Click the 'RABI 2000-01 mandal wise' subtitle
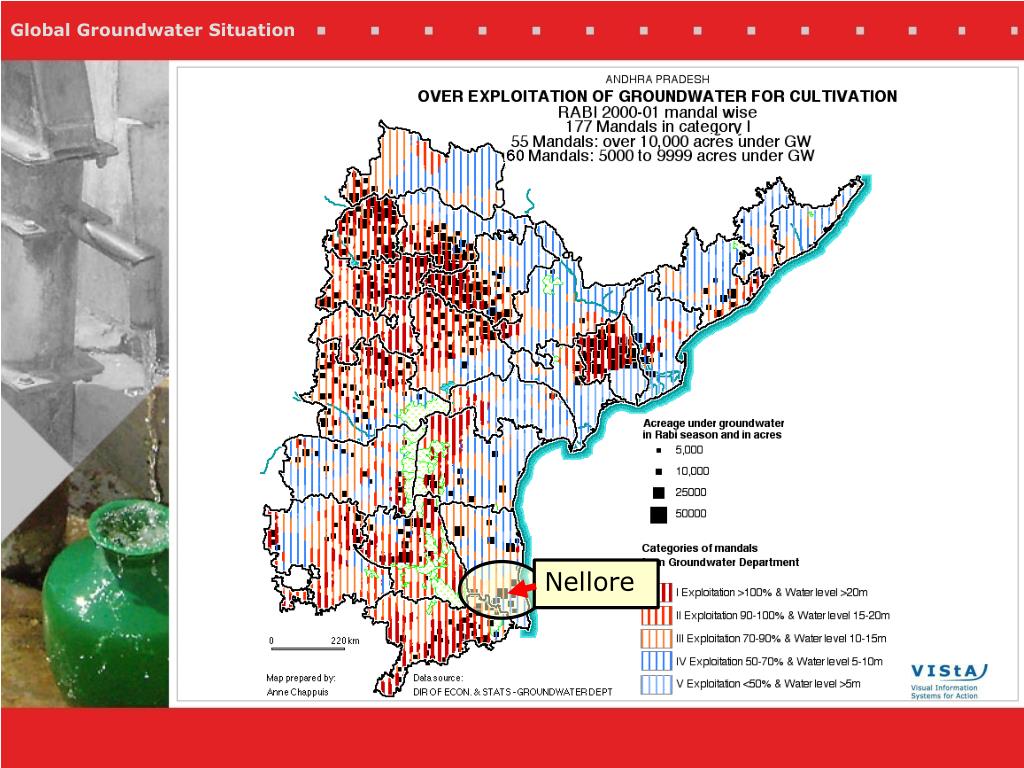Viewport: 1024px width, 768px height. [x=657, y=112]
